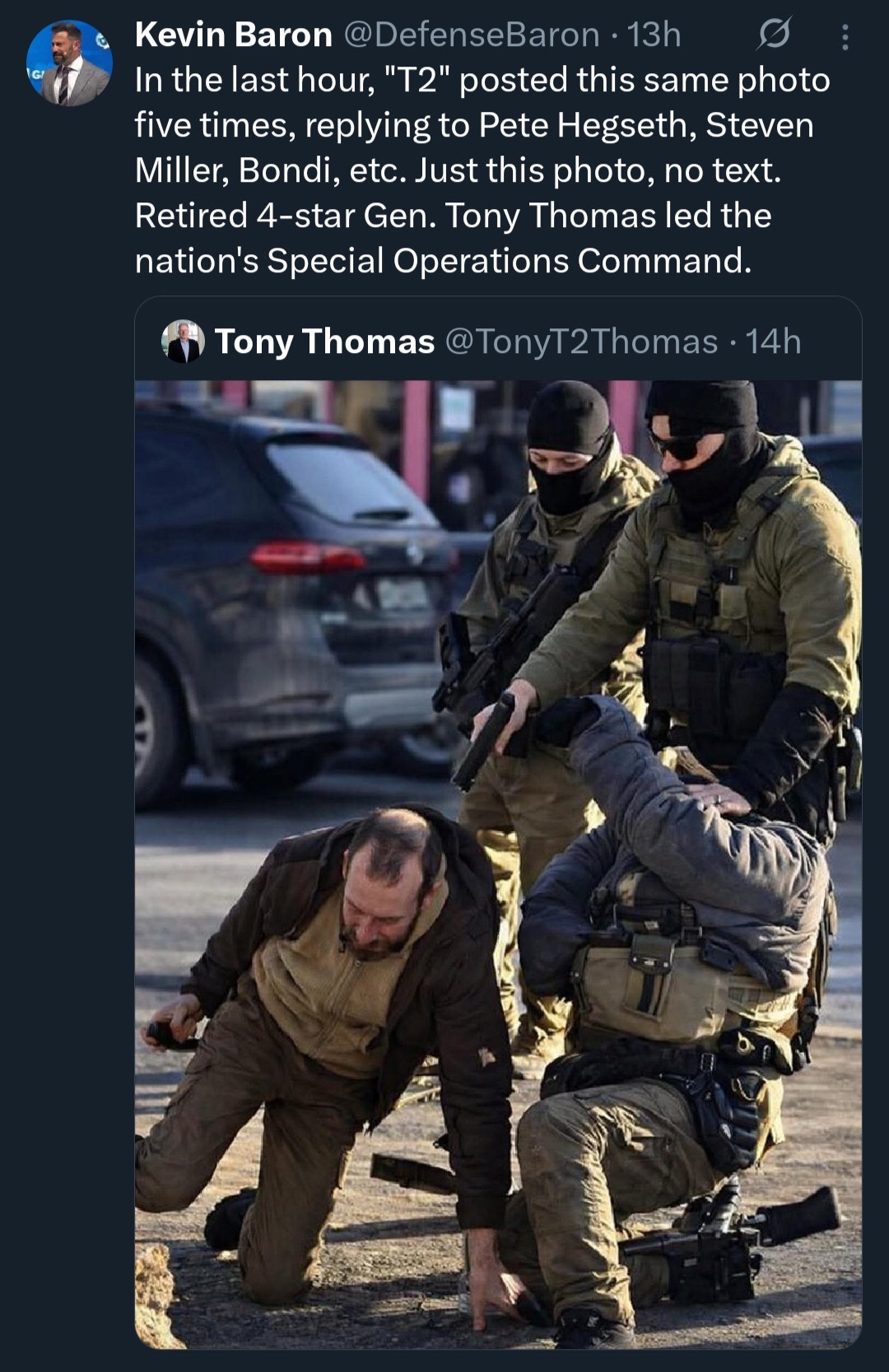This screenshot has width=889, height=1372.
Task: Open Kevin Baron's profile avatar
Action: coord(69,63)
